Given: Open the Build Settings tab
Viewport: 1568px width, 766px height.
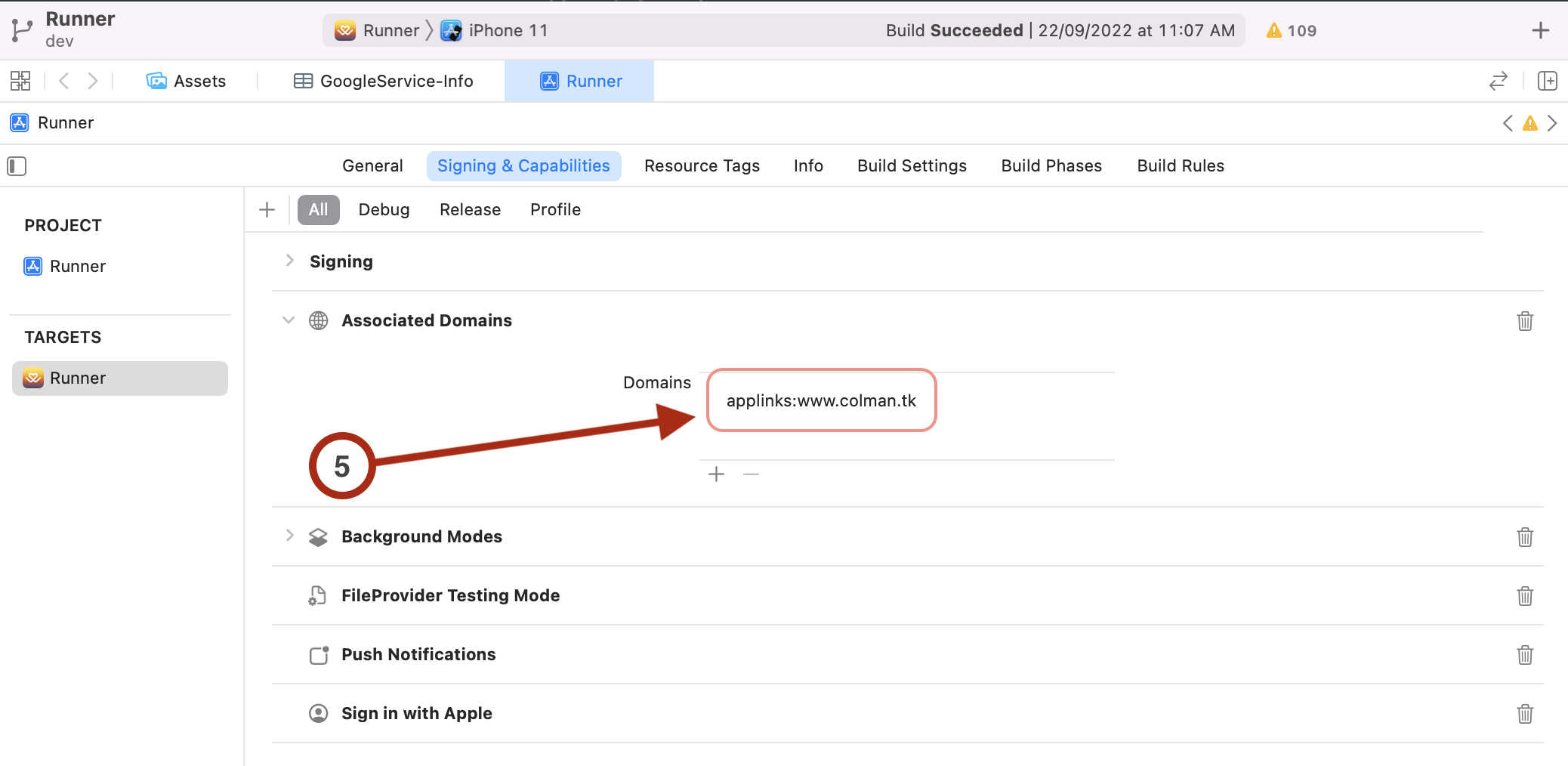Looking at the screenshot, I should (x=912, y=166).
